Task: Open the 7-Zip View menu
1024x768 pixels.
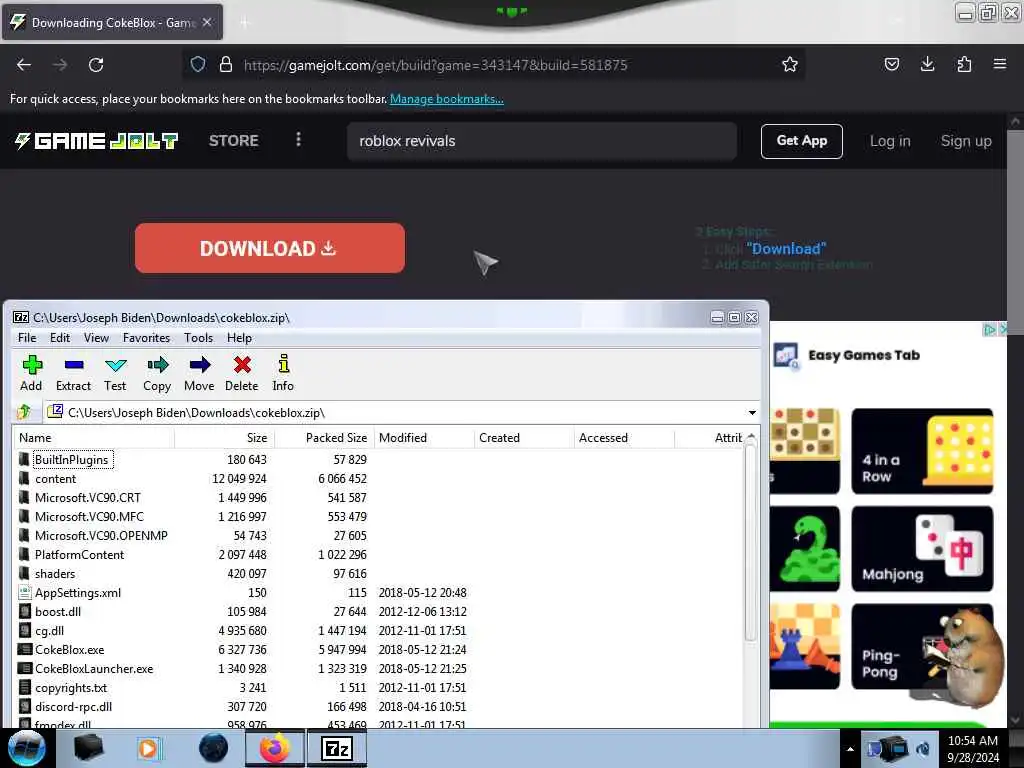Action: point(96,338)
